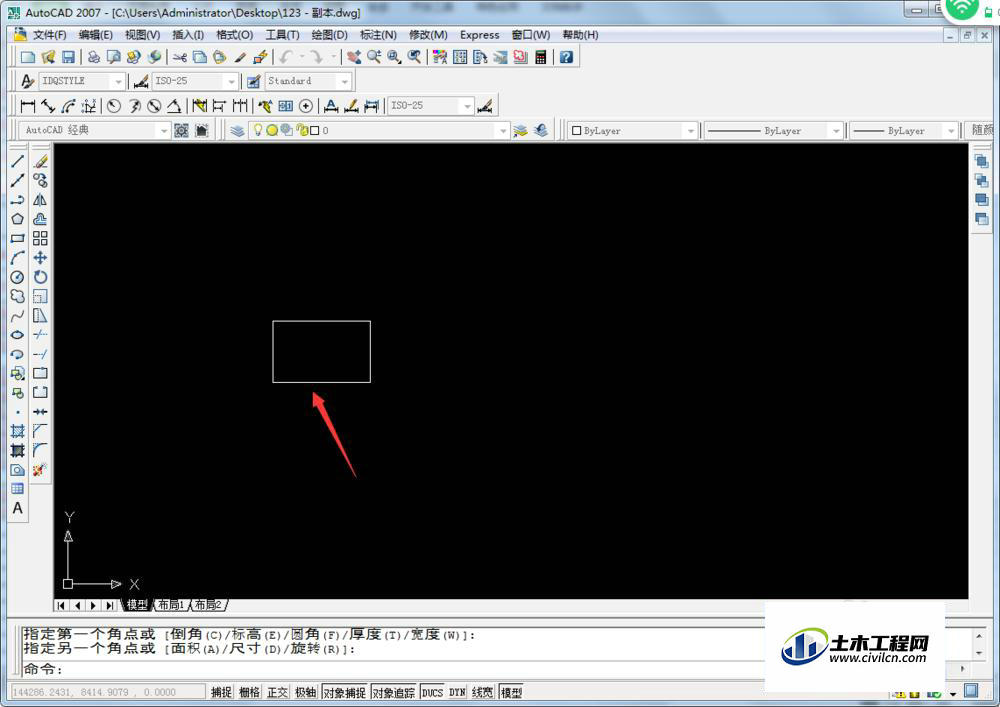Open the ISO-25 dropdown in styles toolbar
The width and height of the screenshot is (1000, 707).
pos(232,82)
